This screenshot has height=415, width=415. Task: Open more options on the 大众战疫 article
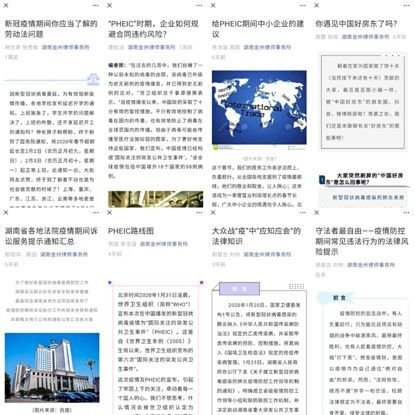303,212
